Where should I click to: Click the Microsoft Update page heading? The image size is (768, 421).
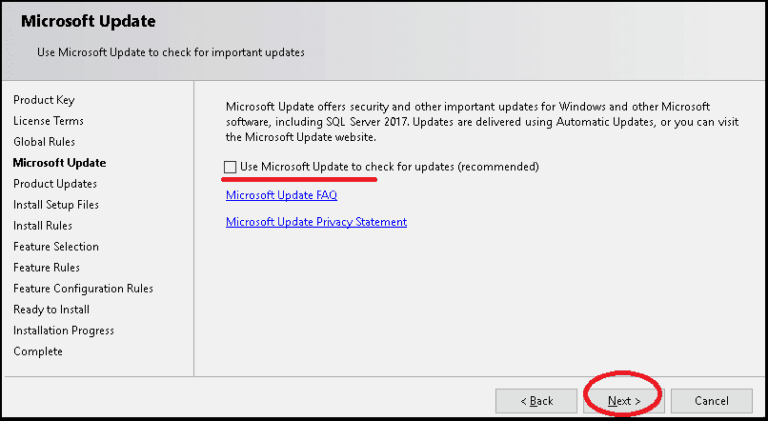[x=88, y=21]
